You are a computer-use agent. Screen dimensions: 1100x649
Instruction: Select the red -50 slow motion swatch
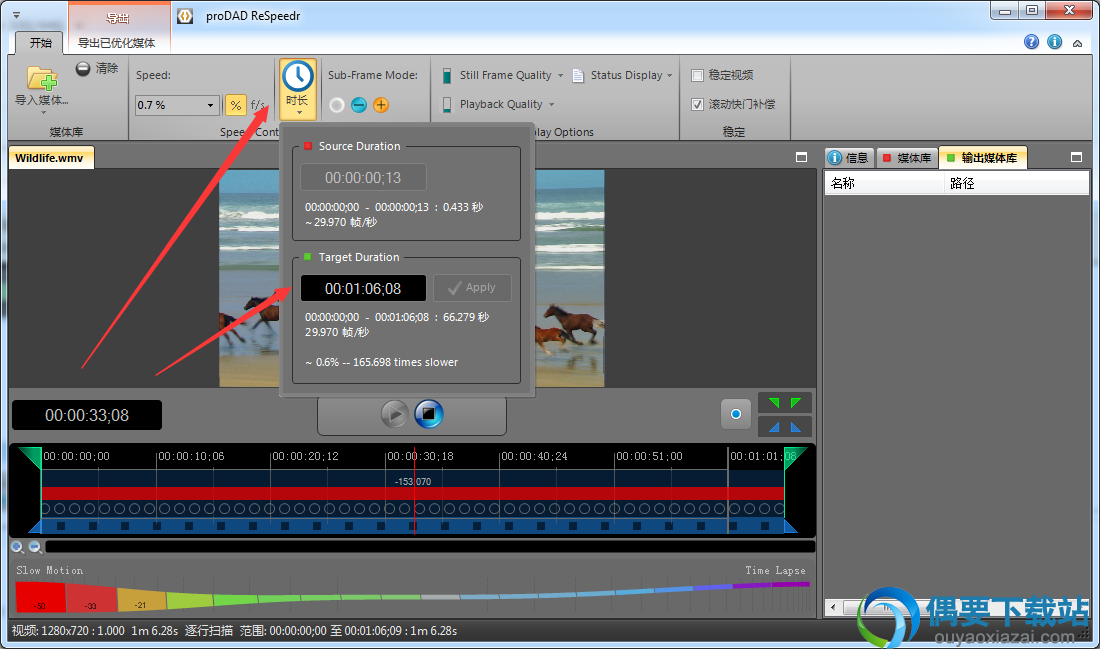tap(41, 598)
